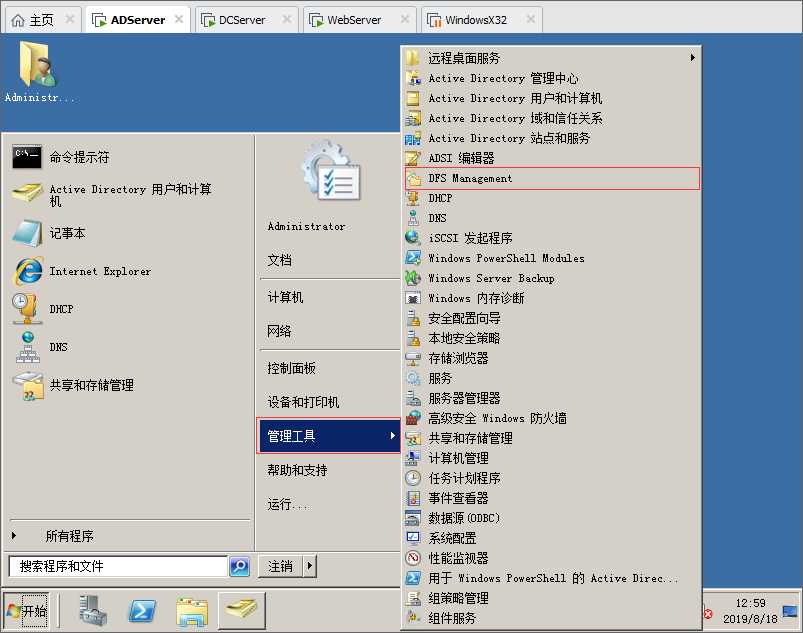803x633 pixels.
Task: Click the 命令提示符 icon in Start menu
Action: pyautogui.click(x=27, y=157)
